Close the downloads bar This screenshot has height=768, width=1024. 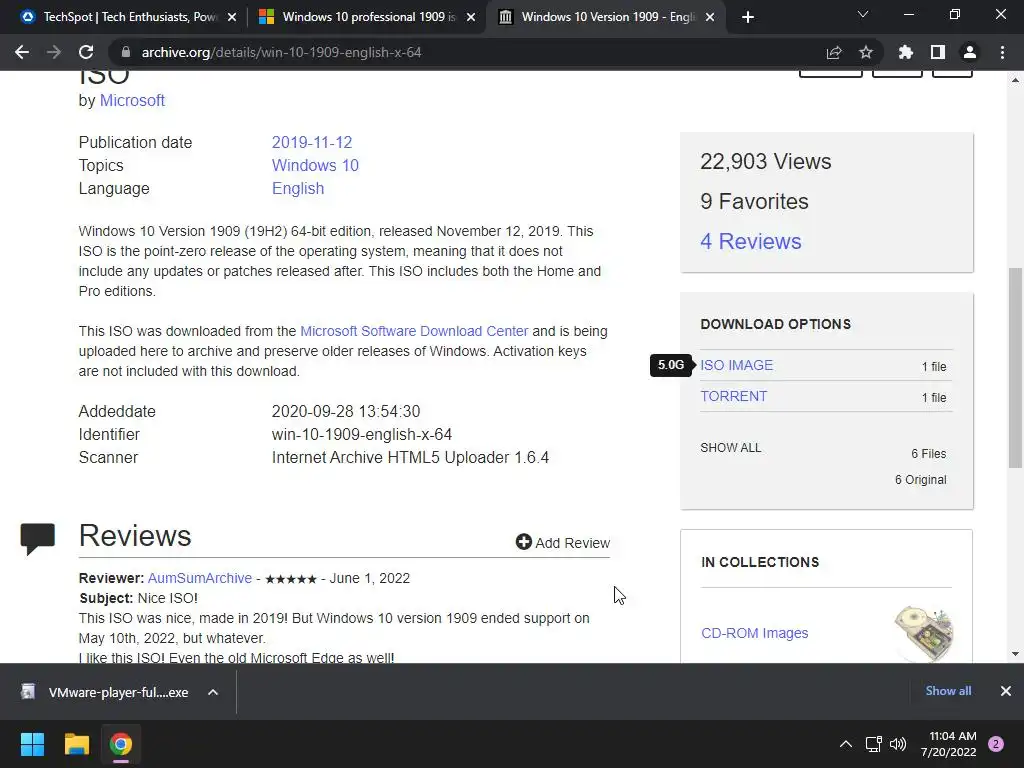[1006, 691]
